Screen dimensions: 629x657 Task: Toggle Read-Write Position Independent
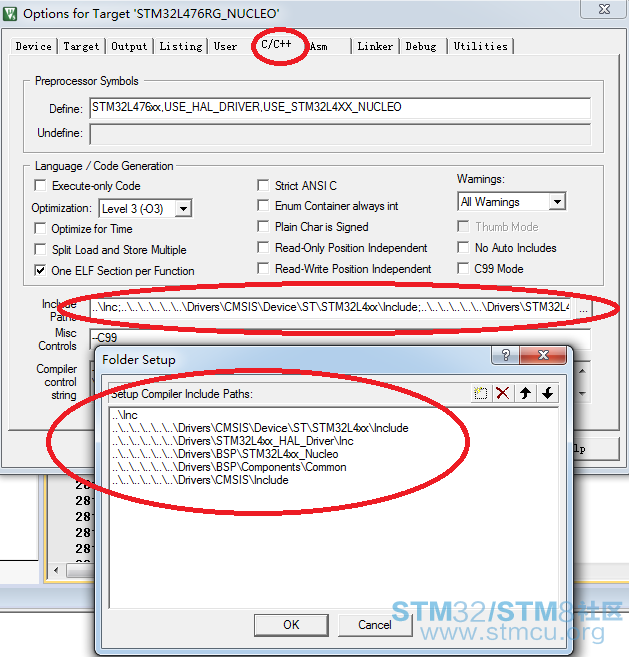pos(263,268)
